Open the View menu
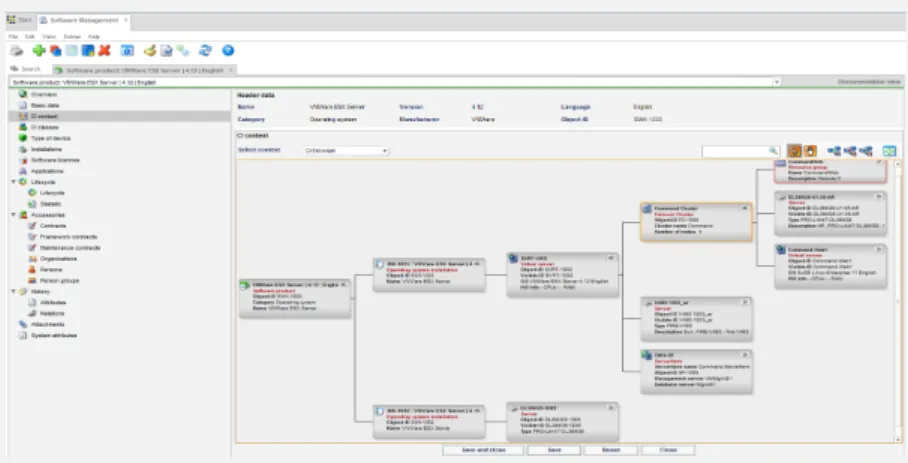Viewport: 908px width, 463px height. tap(49, 36)
